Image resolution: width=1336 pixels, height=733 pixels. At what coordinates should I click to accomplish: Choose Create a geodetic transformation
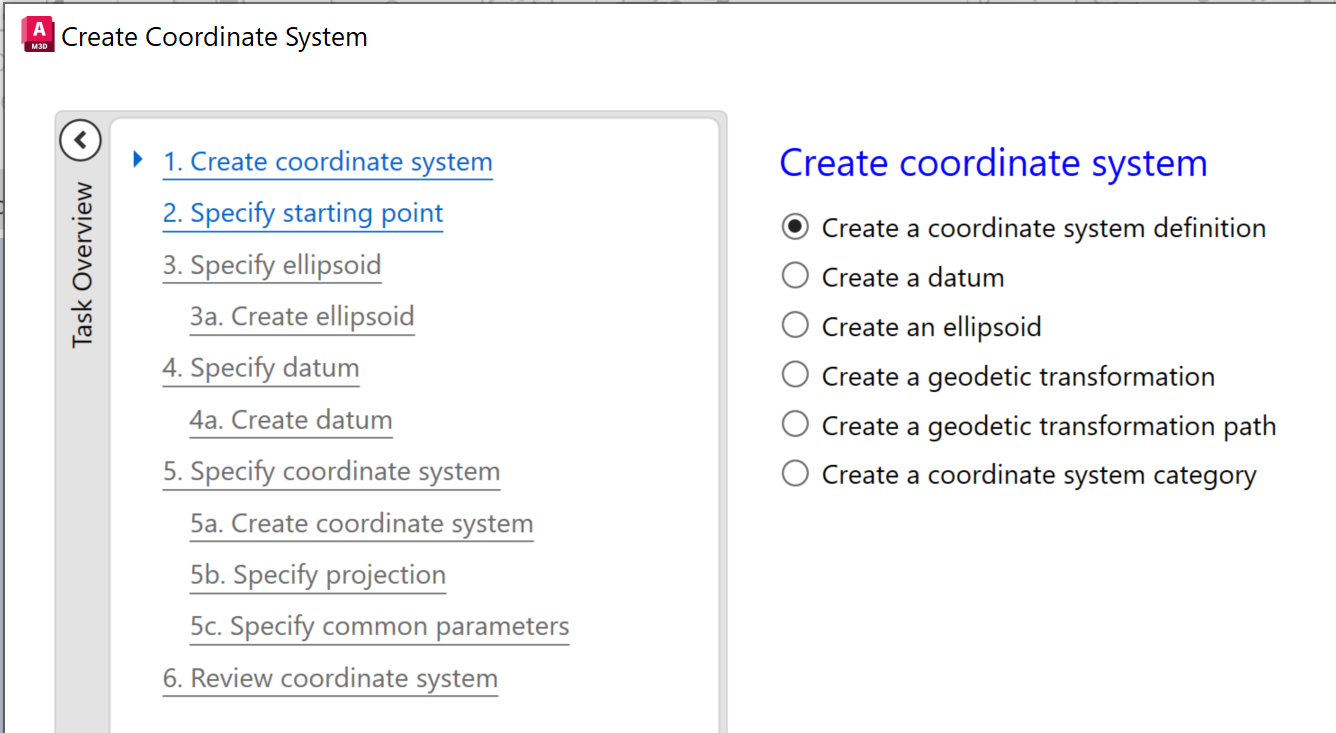click(x=794, y=374)
